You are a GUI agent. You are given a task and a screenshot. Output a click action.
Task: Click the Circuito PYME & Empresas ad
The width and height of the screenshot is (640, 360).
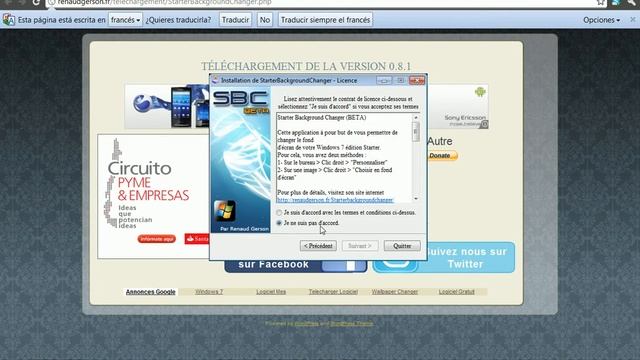click(153, 196)
